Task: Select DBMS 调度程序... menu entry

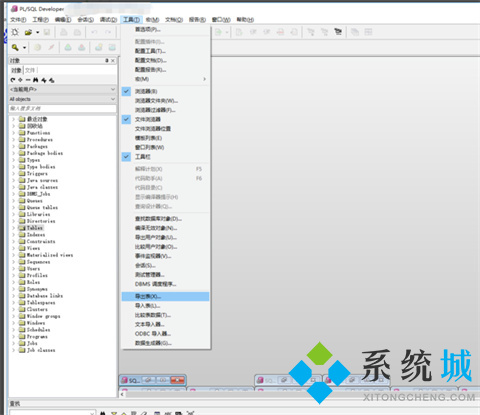Action: [x=165, y=284]
